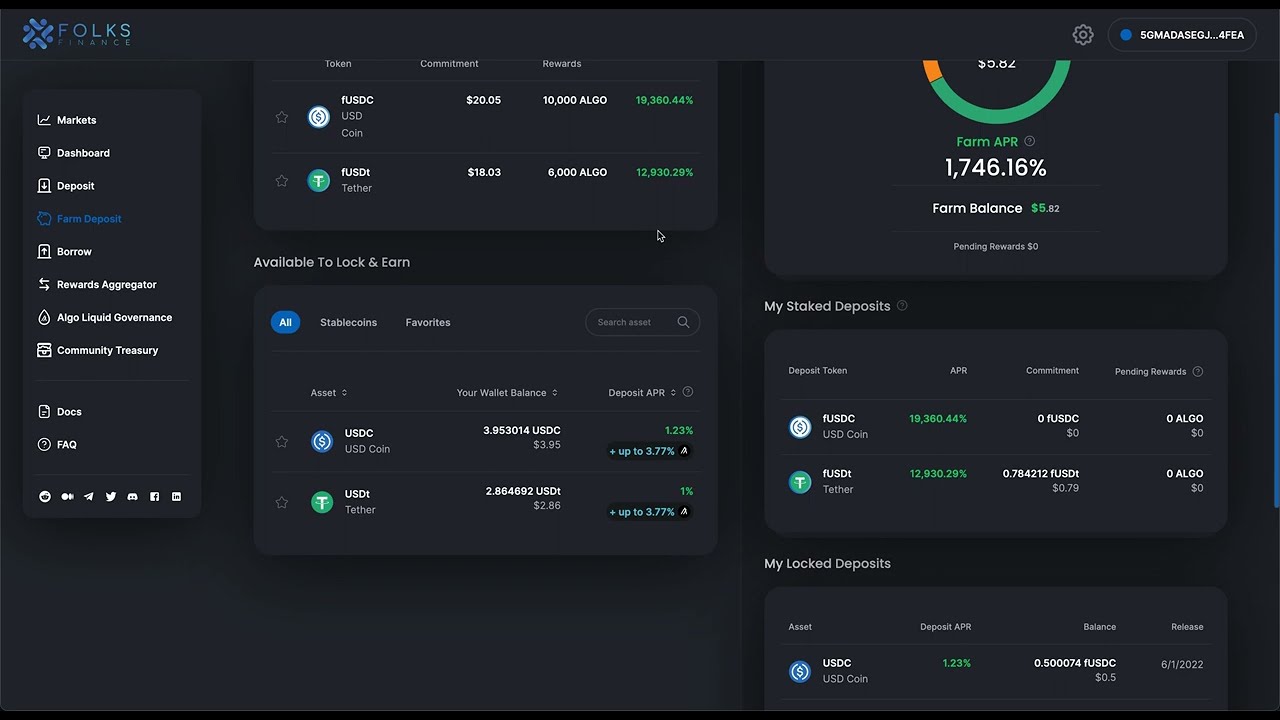Viewport: 1280px width, 720px height.
Task: Open the Docs link
Action: click(x=60, y=412)
